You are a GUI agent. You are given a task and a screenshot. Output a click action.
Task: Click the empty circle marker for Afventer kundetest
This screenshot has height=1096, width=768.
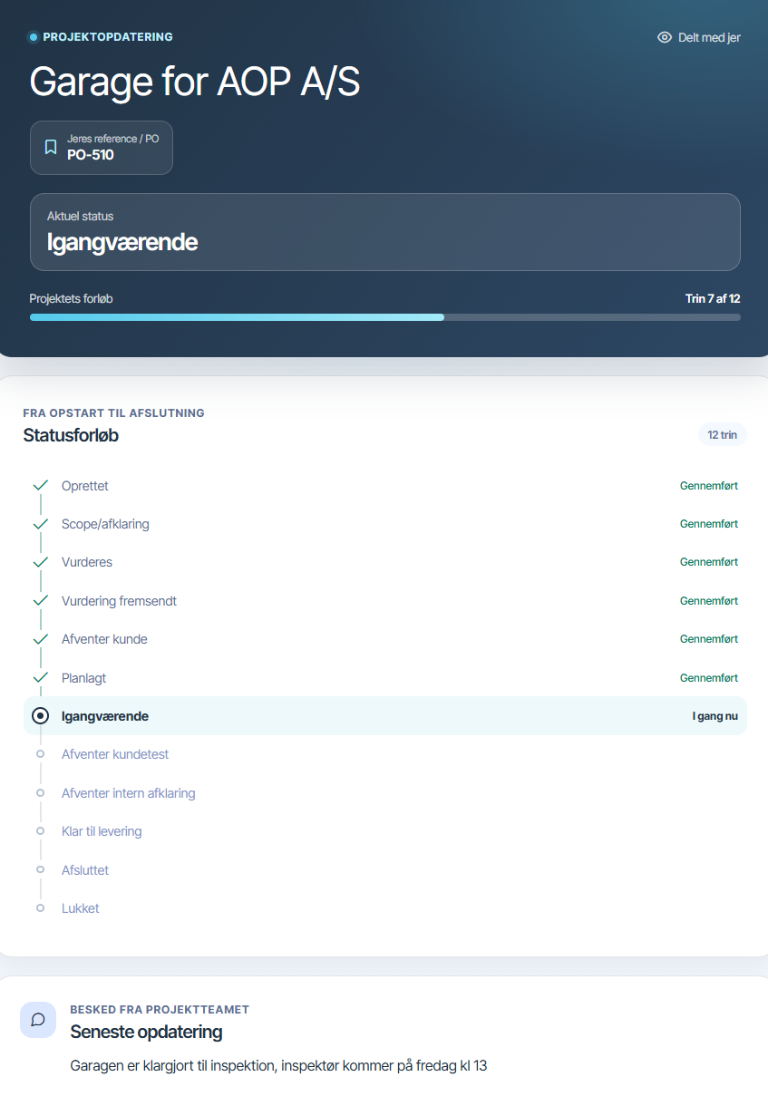point(41,754)
